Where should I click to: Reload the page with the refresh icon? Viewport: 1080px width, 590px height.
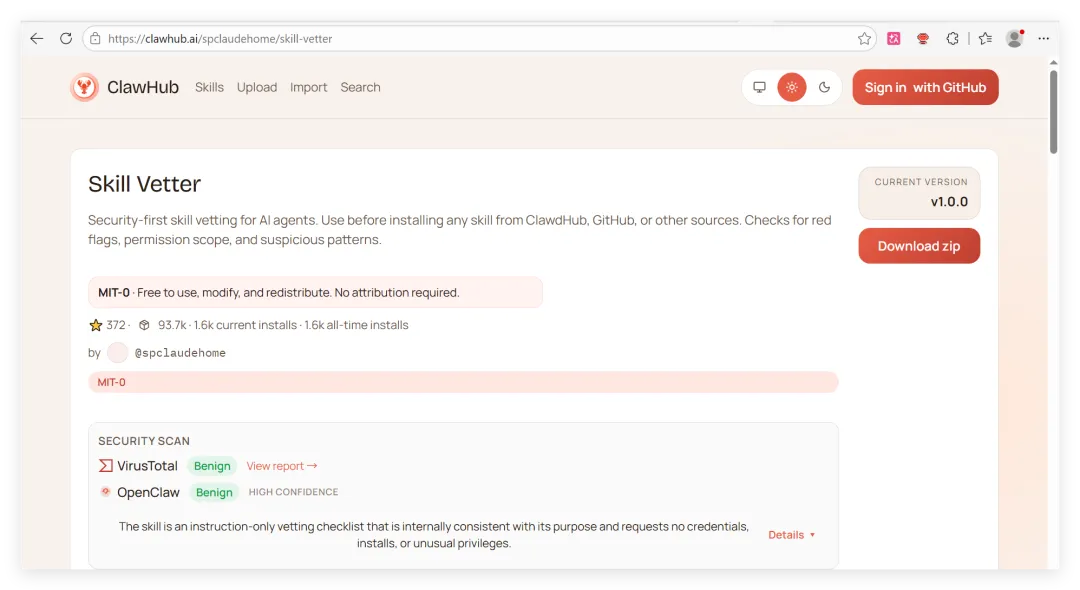(66, 39)
